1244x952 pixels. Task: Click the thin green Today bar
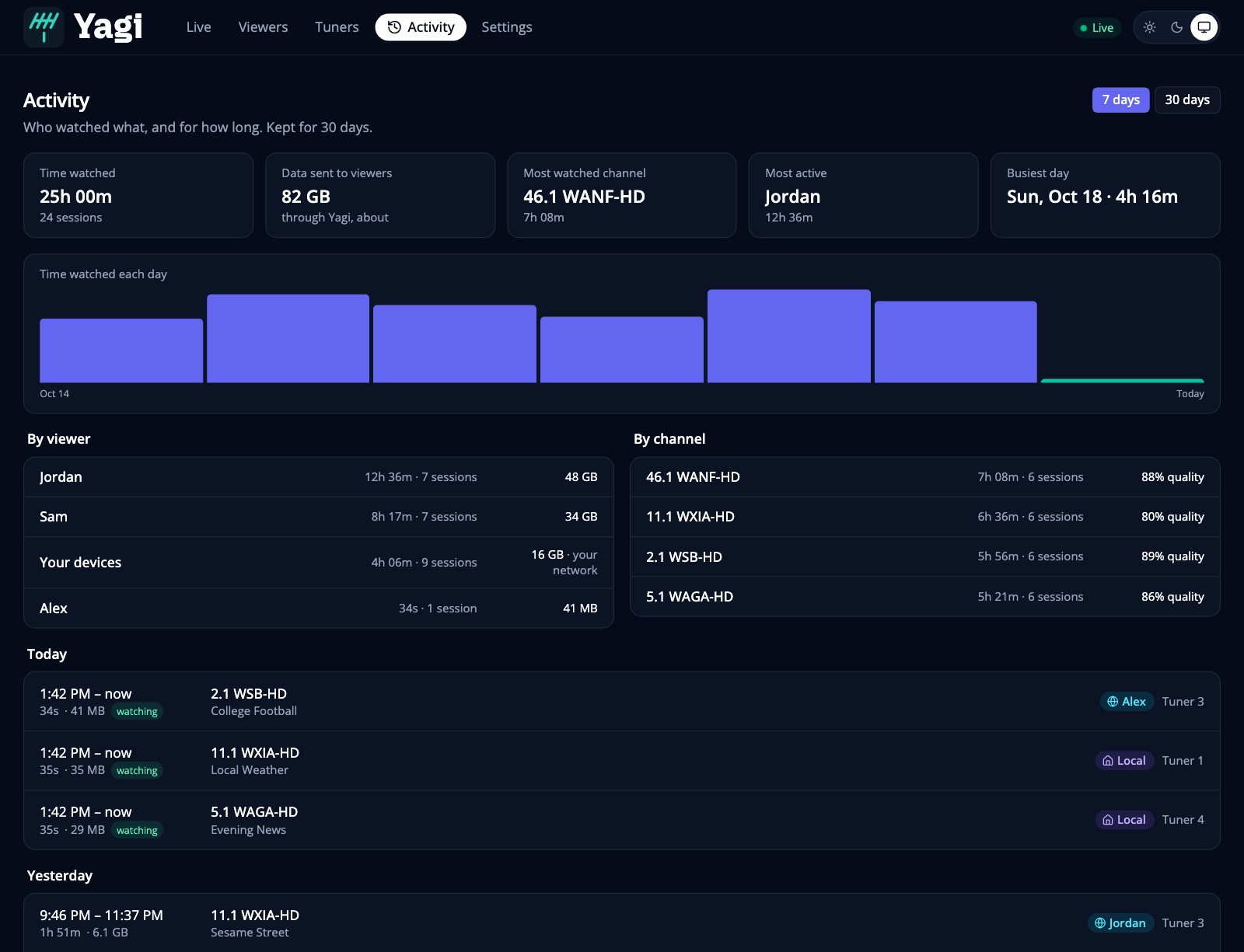click(x=1123, y=381)
